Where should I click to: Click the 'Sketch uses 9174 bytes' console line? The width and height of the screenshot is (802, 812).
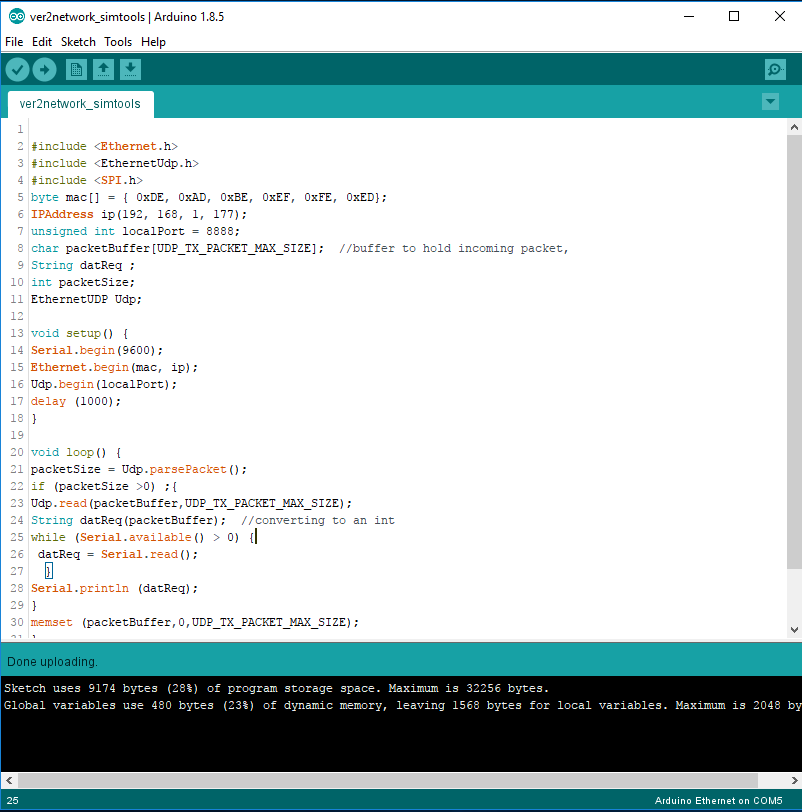click(x=276, y=688)
